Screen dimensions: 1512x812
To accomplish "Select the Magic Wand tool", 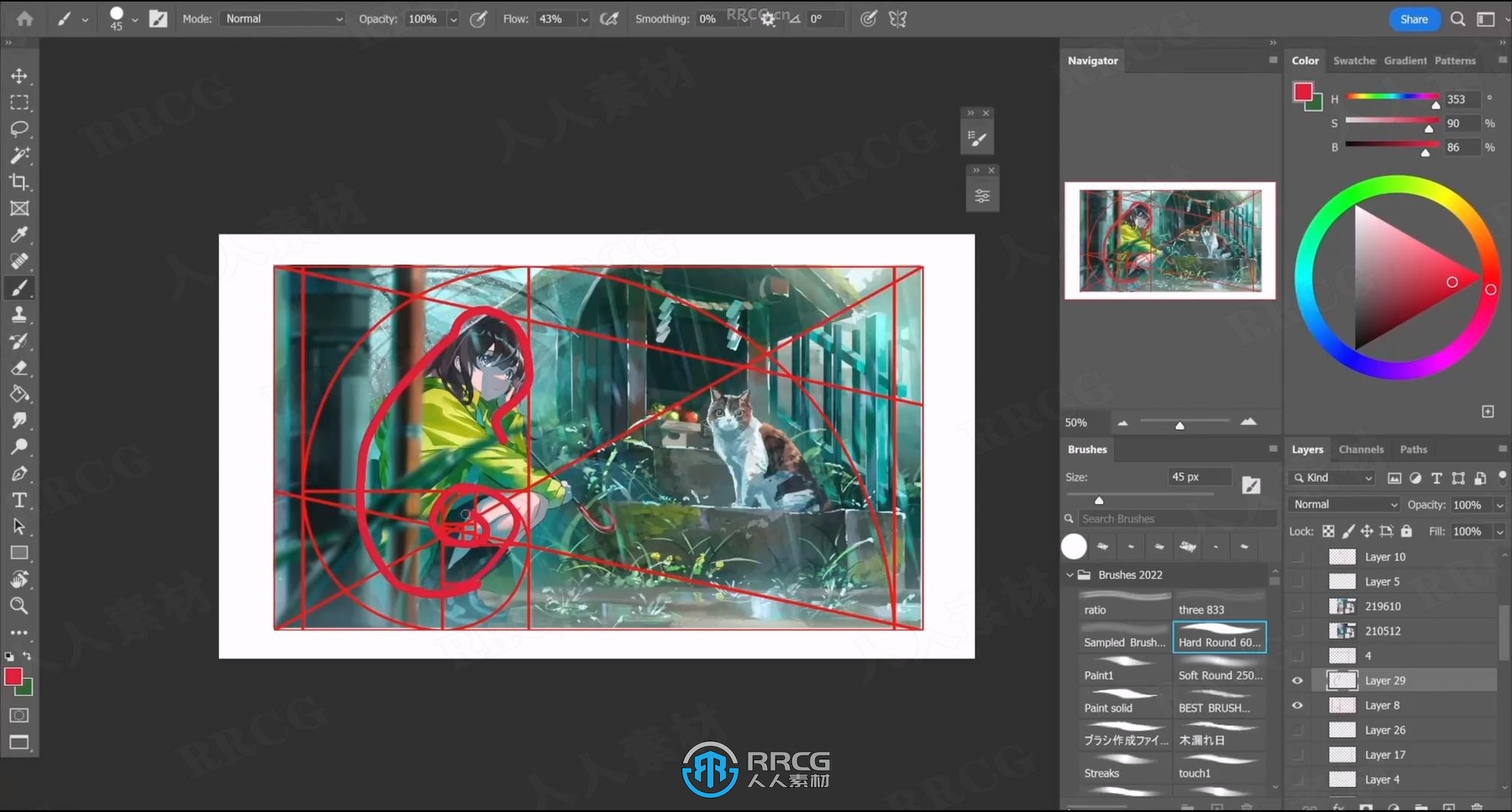I will tap(20, 155).
